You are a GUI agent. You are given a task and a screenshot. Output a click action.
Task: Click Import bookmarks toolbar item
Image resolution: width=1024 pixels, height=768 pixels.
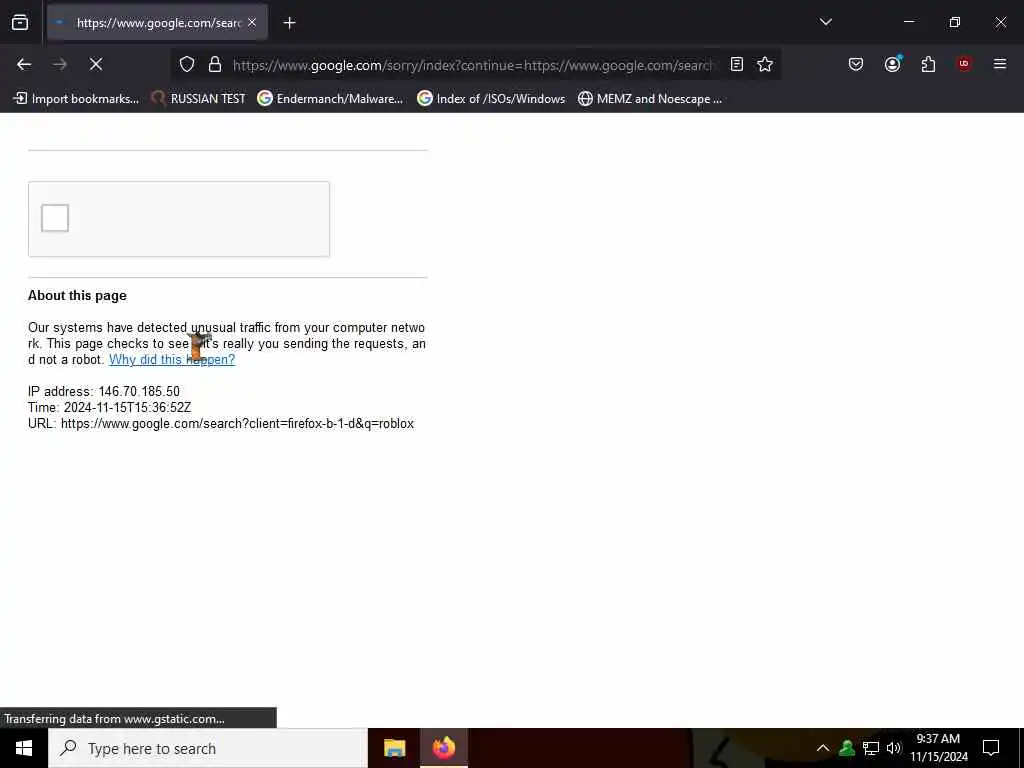tap(76, 99)
